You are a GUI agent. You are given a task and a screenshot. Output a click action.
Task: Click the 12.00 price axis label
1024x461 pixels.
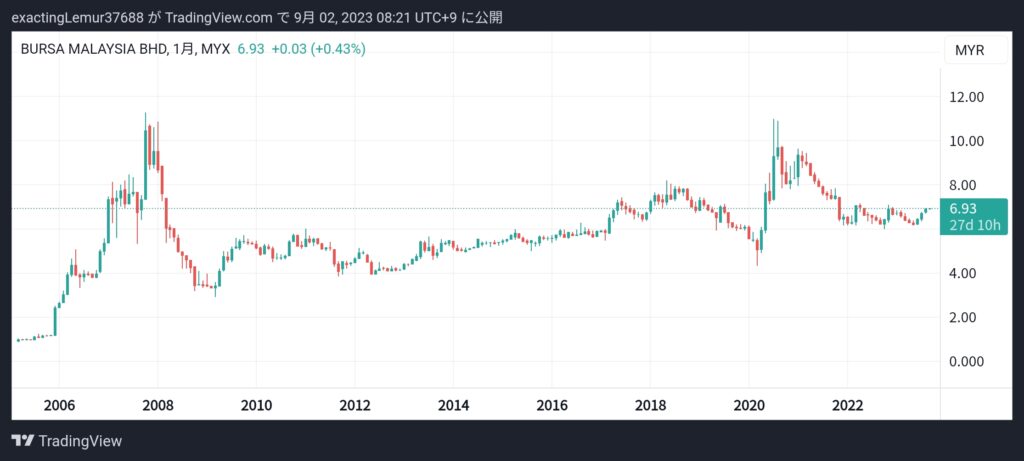967,97
